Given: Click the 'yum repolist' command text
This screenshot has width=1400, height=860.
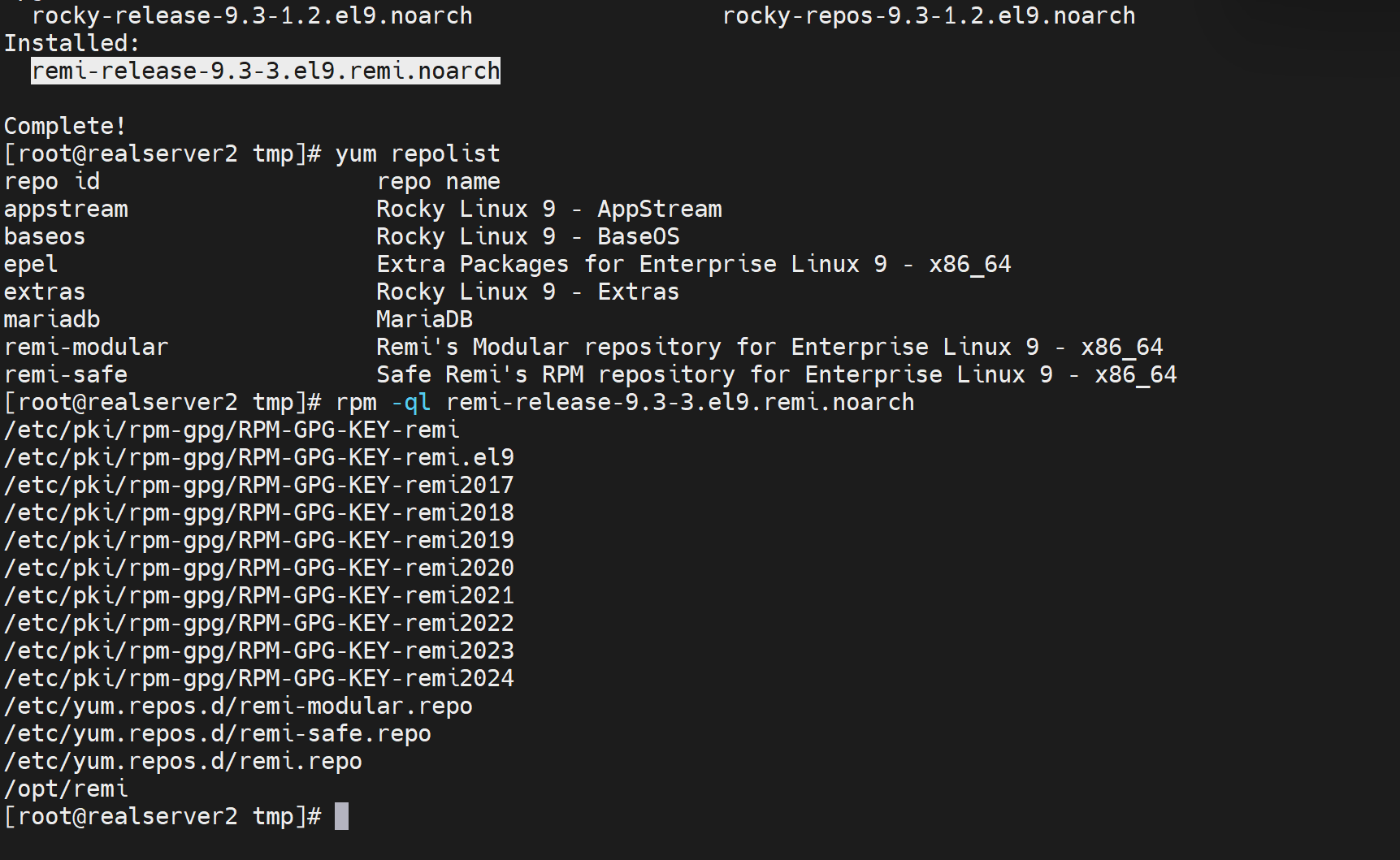Looking at the screenshot, I should coord(418,154).
